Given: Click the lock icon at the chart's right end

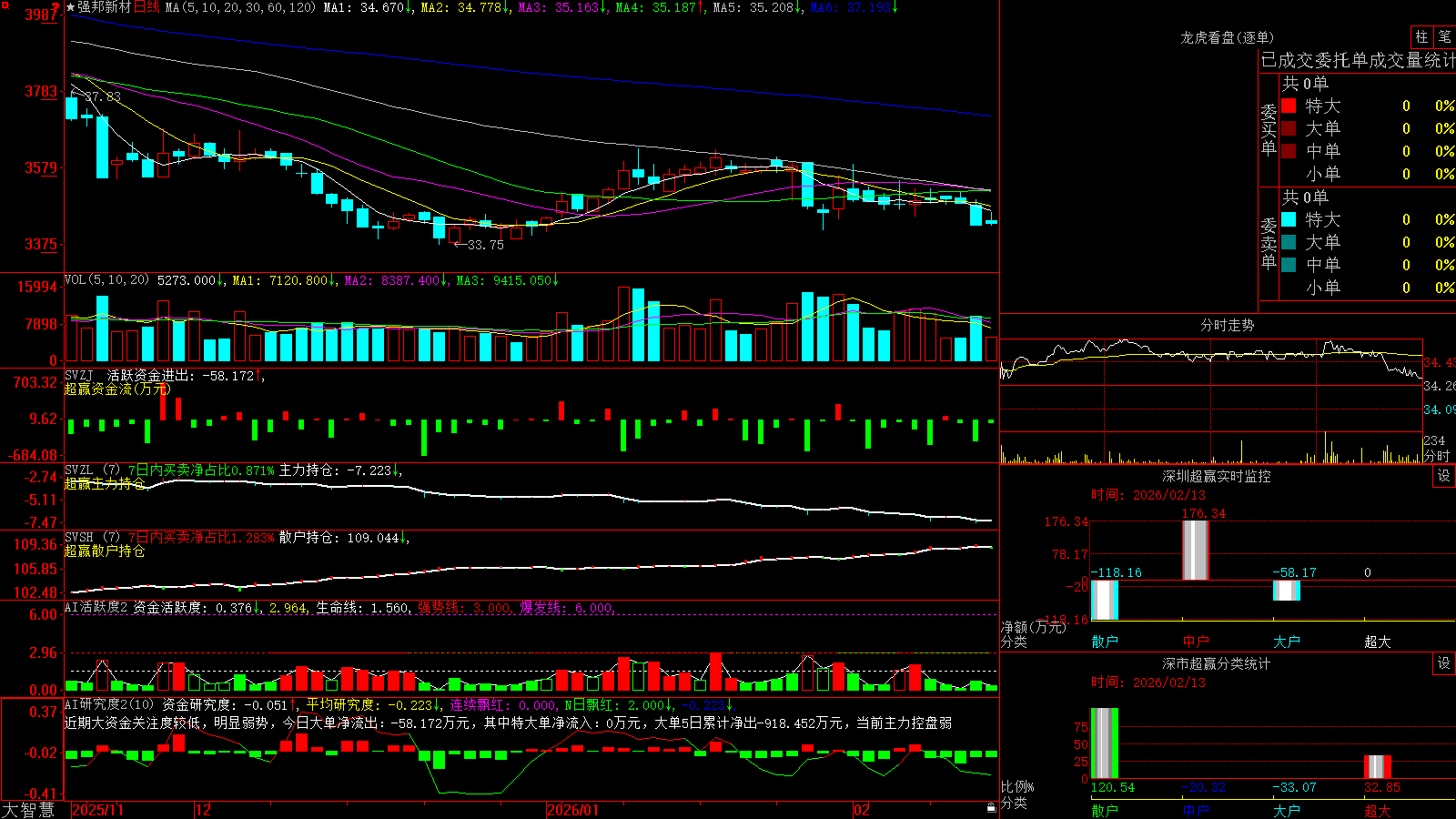Looking at the screenshot, I should pos(991,808).
